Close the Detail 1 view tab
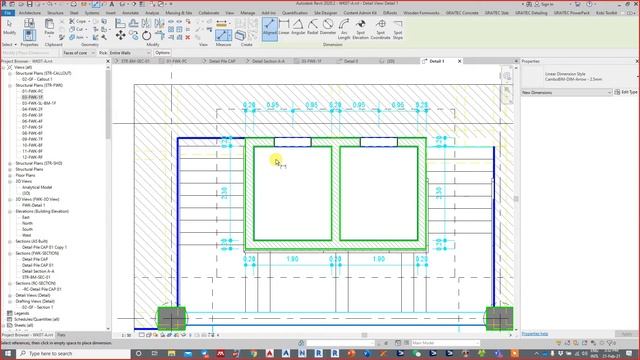Viewport: 640px width, 360px height. tap(460, 61)
